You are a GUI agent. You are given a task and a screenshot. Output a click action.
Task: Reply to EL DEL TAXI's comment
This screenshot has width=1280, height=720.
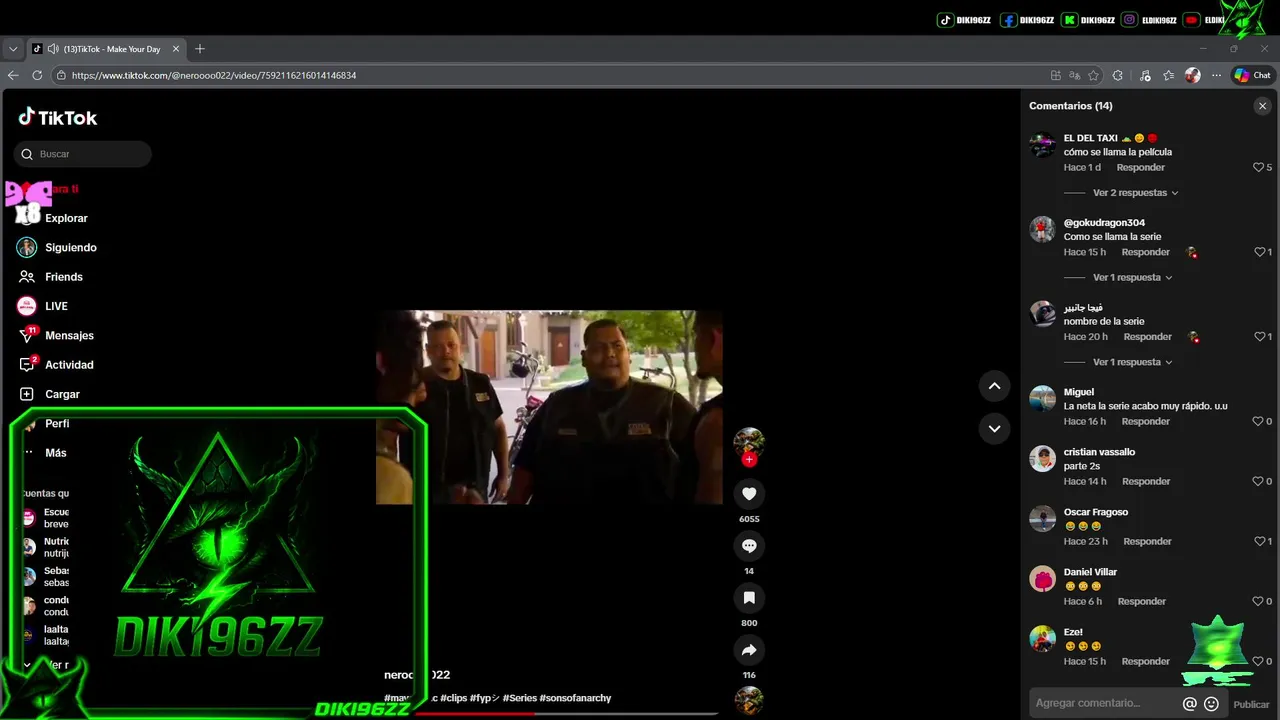1140,168
